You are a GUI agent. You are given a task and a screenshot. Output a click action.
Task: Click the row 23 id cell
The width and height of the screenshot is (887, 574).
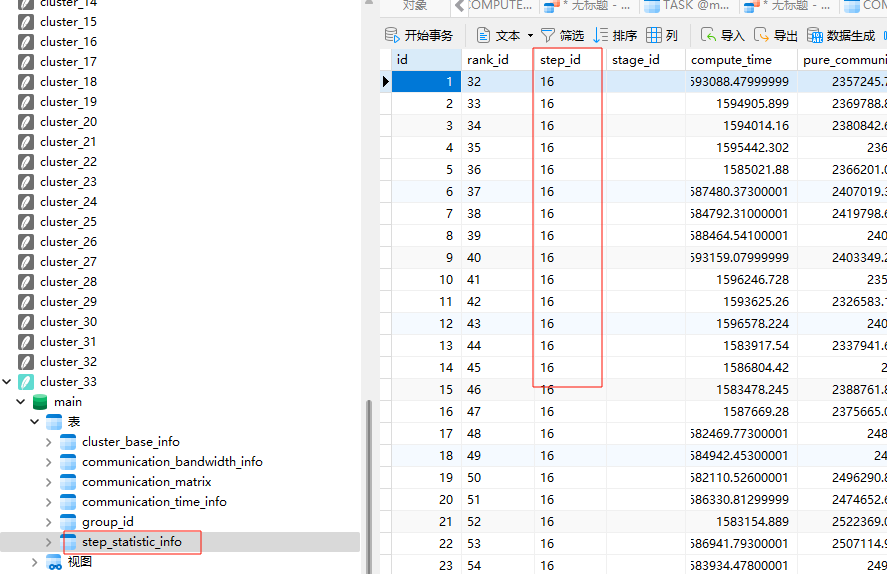(x=427, y=566)
